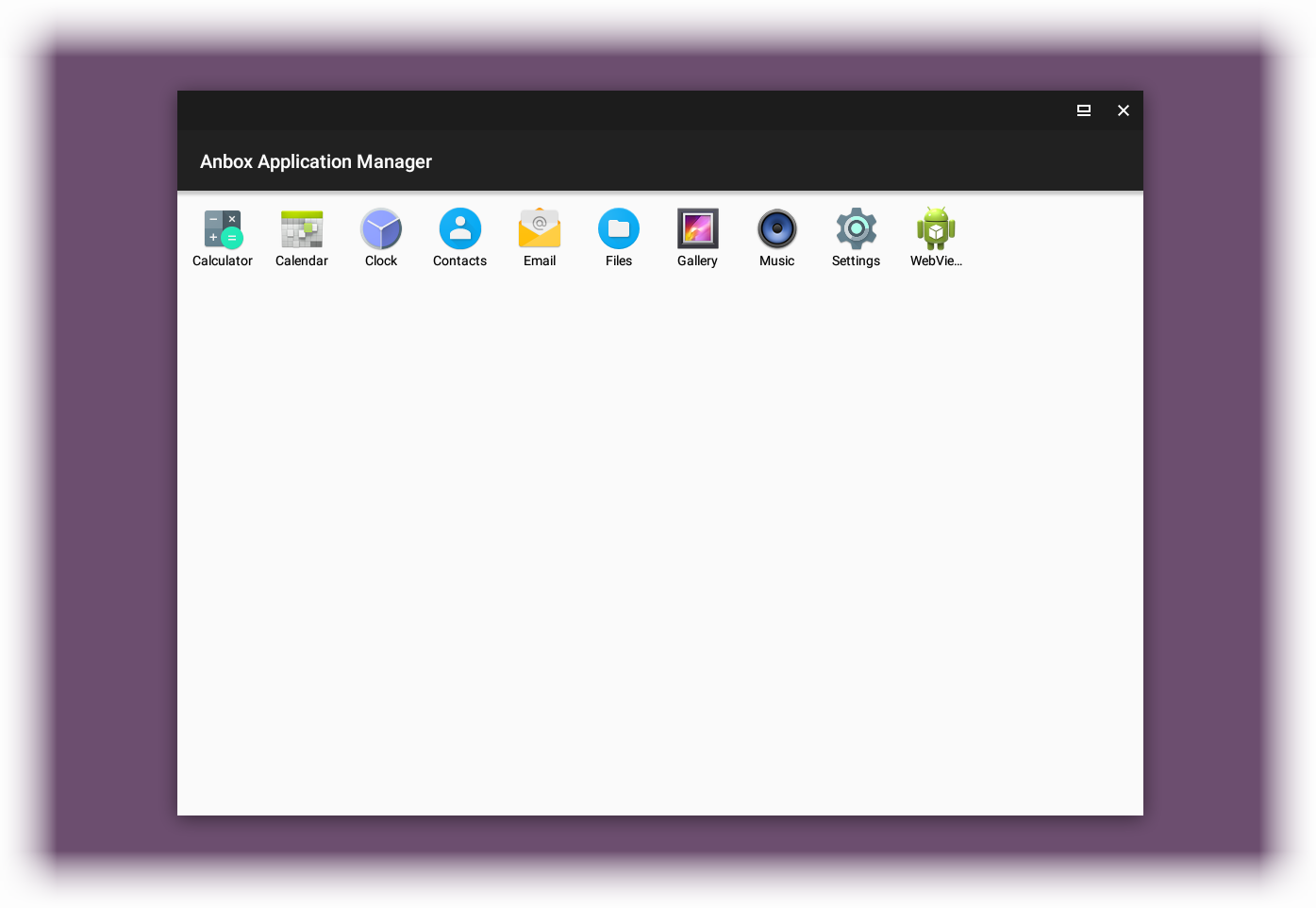Screen dimensions: 1316x908
Task: Launch the Calendar app icon
Action: click(302, 228)
